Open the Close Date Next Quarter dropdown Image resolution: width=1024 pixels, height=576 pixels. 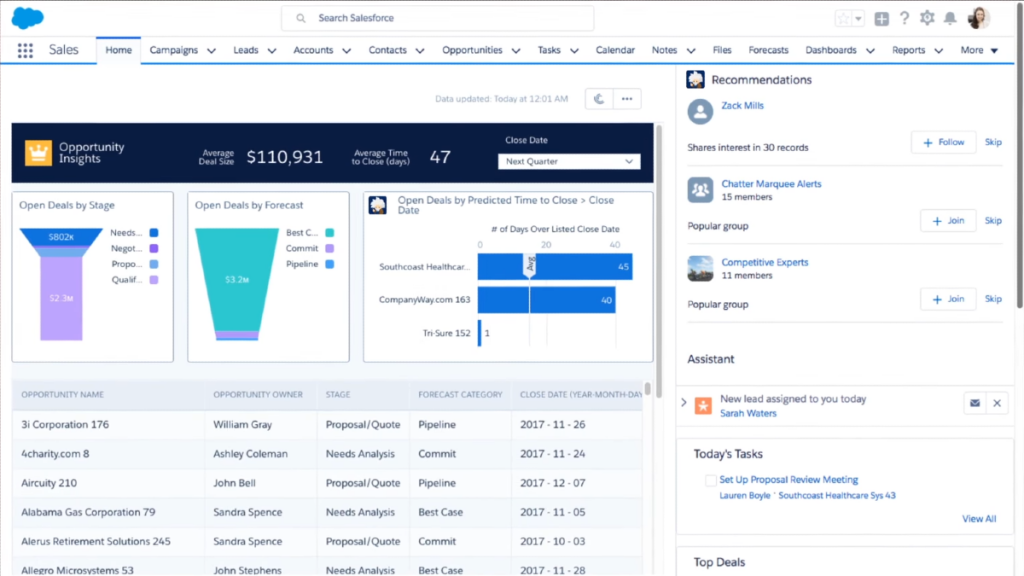click(569, 161)
